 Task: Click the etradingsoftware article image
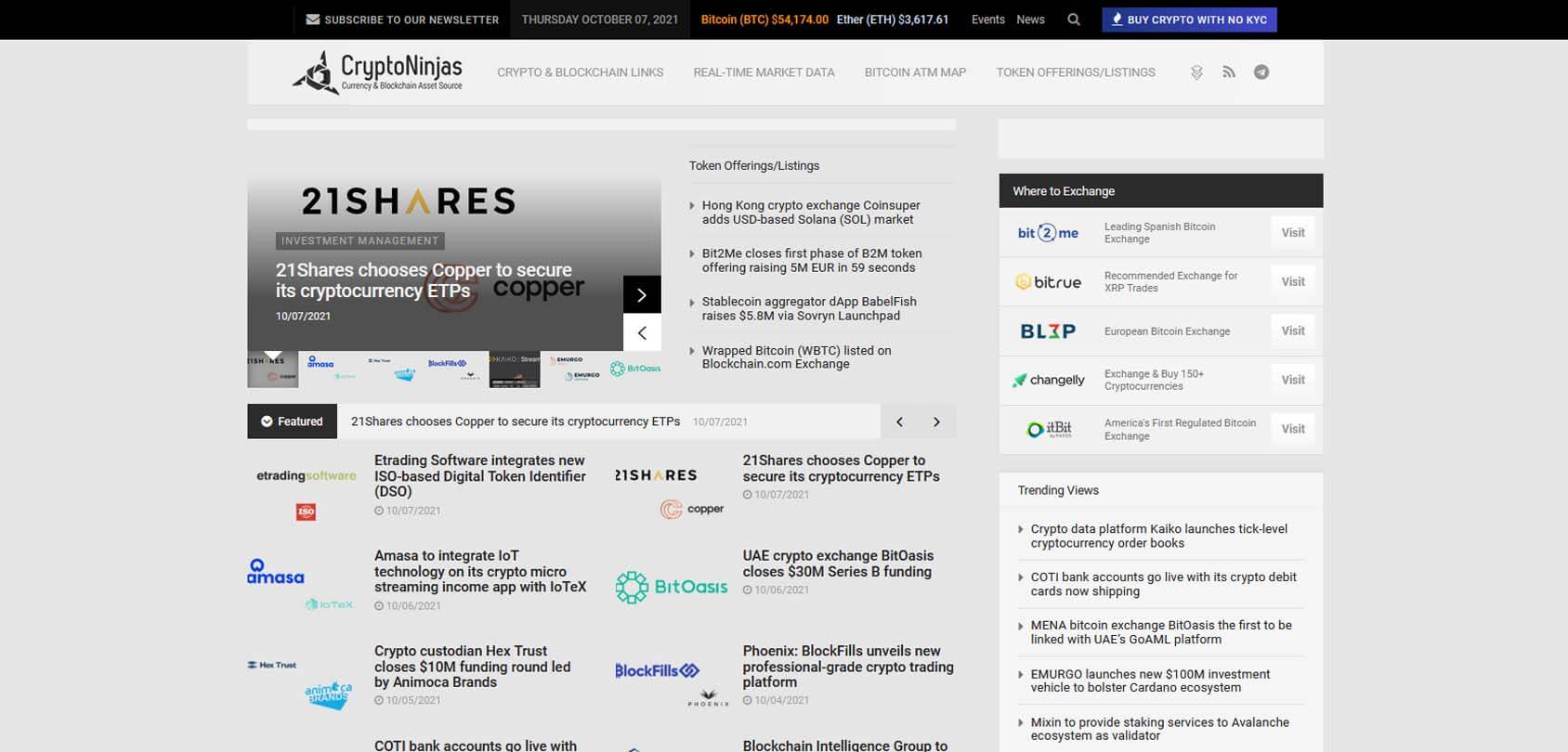point(306,492)
